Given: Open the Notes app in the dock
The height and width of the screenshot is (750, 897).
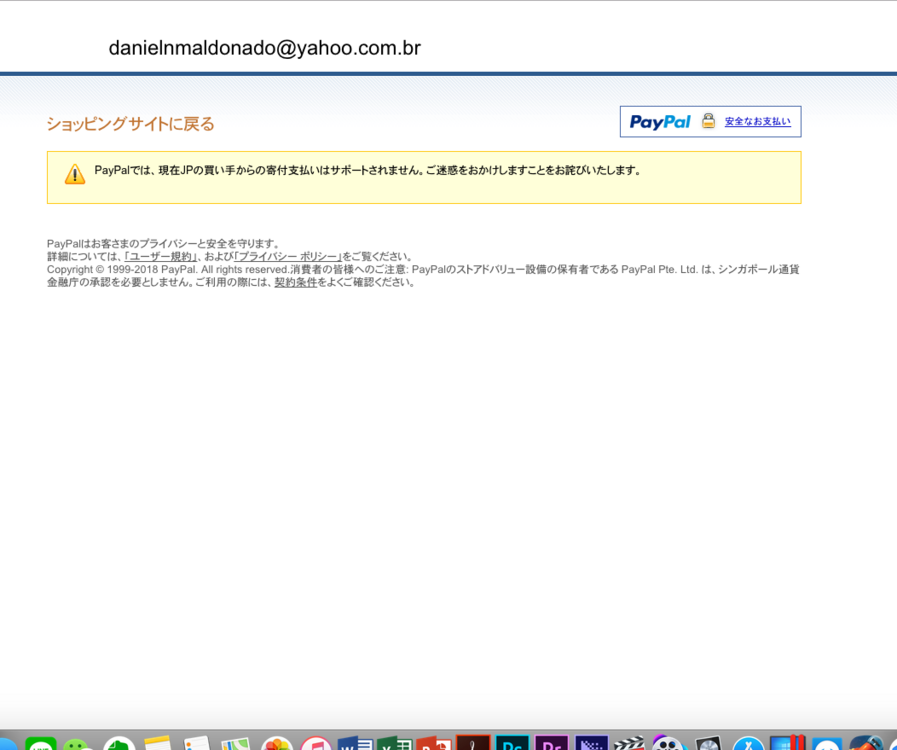Looking at the screenshot, I should coord(158,744).
